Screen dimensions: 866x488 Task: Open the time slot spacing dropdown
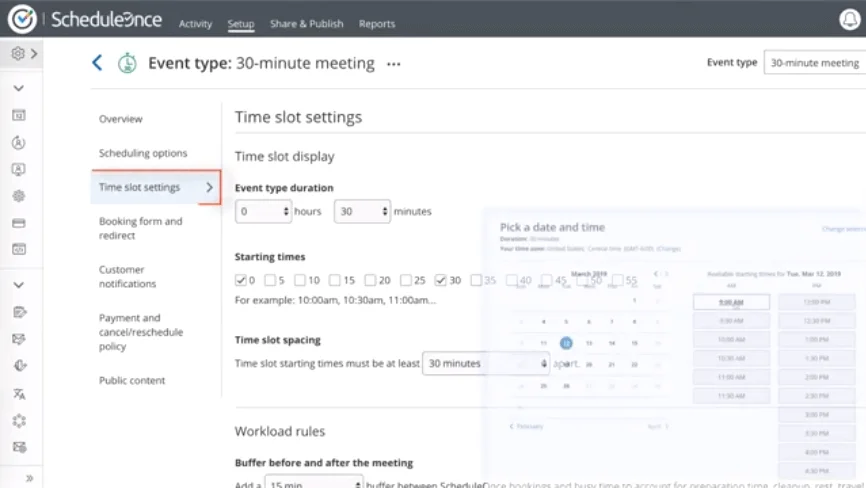point(486,363)
